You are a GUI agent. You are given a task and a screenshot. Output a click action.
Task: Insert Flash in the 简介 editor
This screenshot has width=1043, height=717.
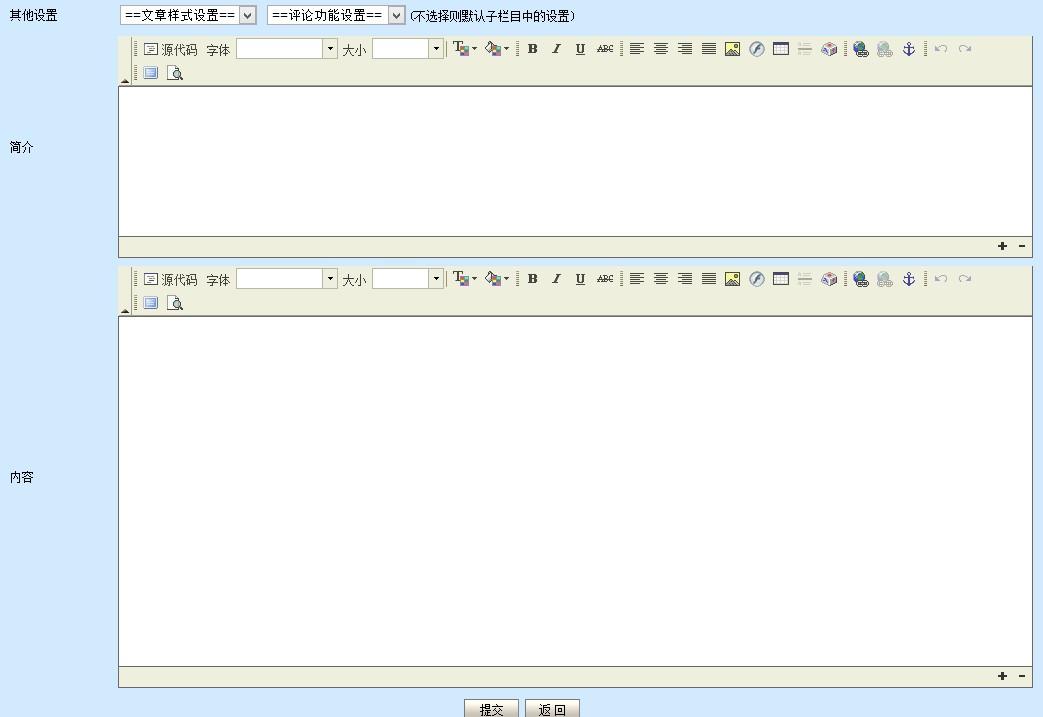click(x=757, y=49)
